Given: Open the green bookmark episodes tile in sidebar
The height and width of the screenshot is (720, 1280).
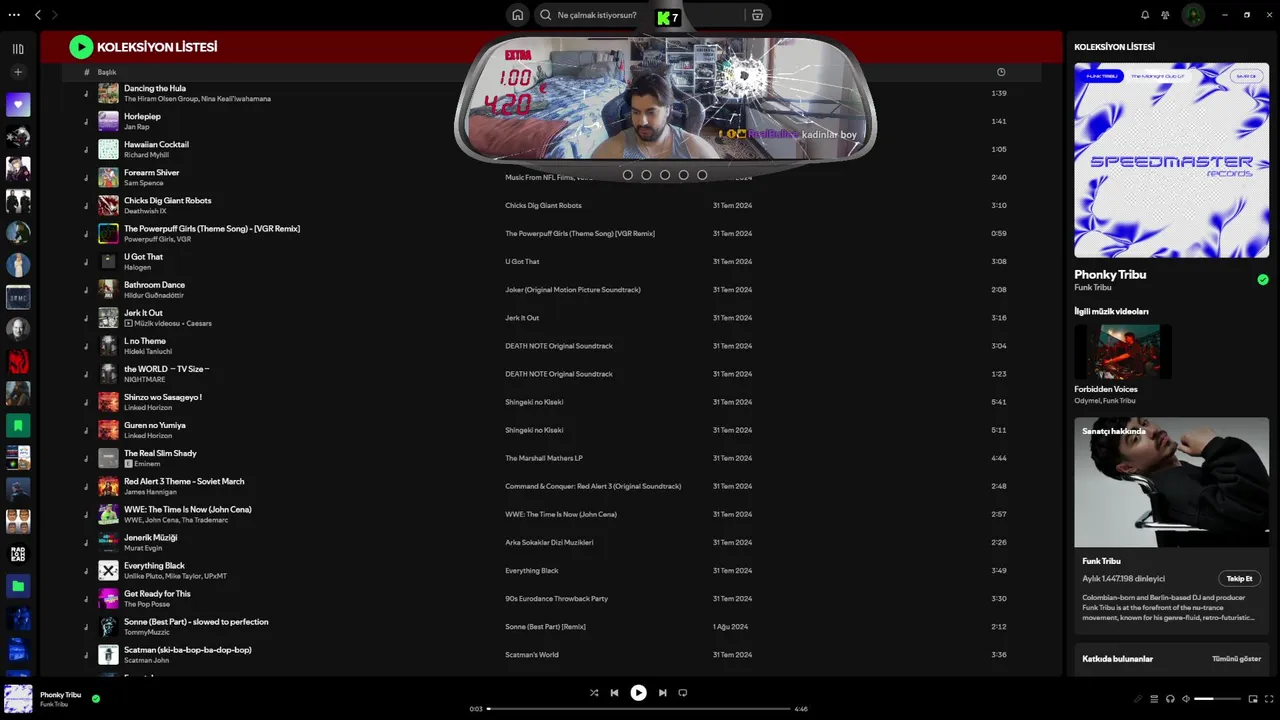Looking at the screenshot, I should (x=18, y=425).
